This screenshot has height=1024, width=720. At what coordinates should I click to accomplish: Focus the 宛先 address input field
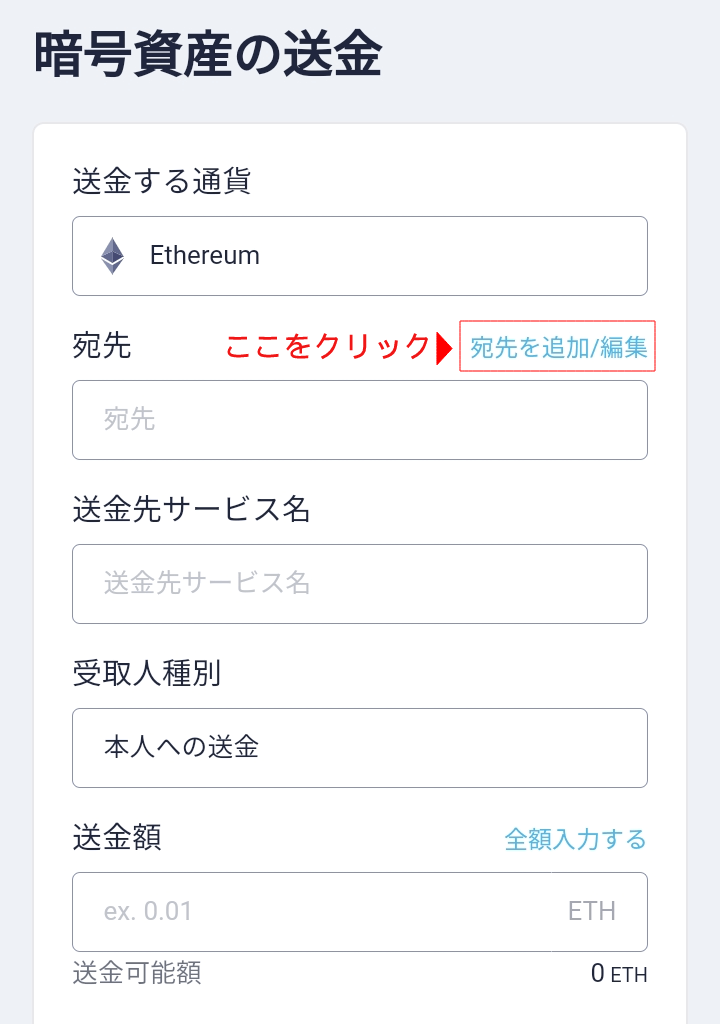click(360, 420)
